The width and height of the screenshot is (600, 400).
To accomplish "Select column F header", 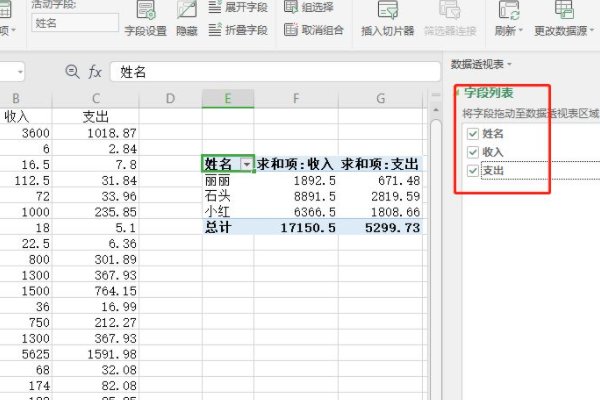I will tap(296, 99).
